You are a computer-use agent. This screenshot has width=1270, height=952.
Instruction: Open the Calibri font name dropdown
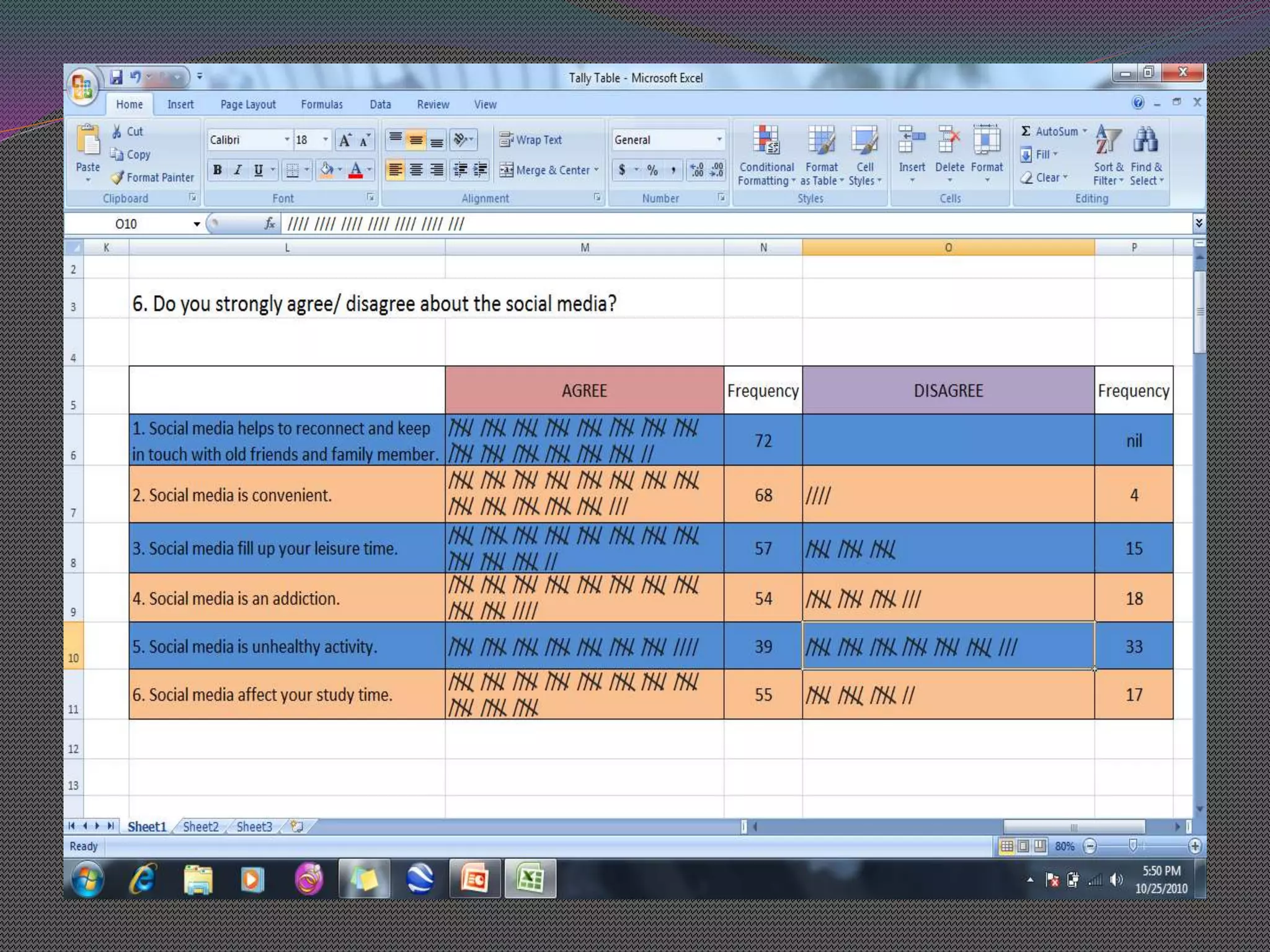286,140
